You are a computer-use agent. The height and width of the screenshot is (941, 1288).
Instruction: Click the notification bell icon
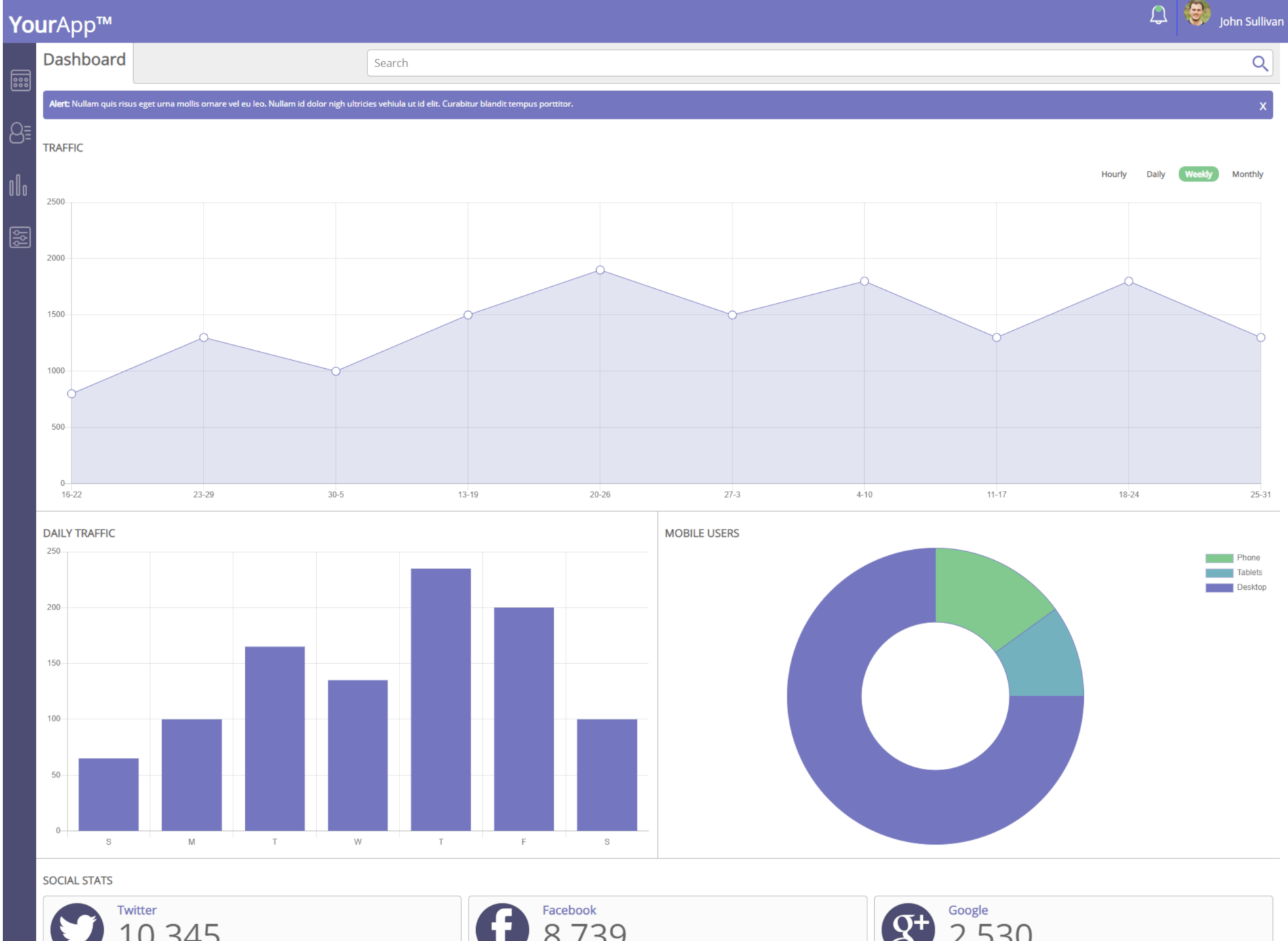(x=1158, y=16)
